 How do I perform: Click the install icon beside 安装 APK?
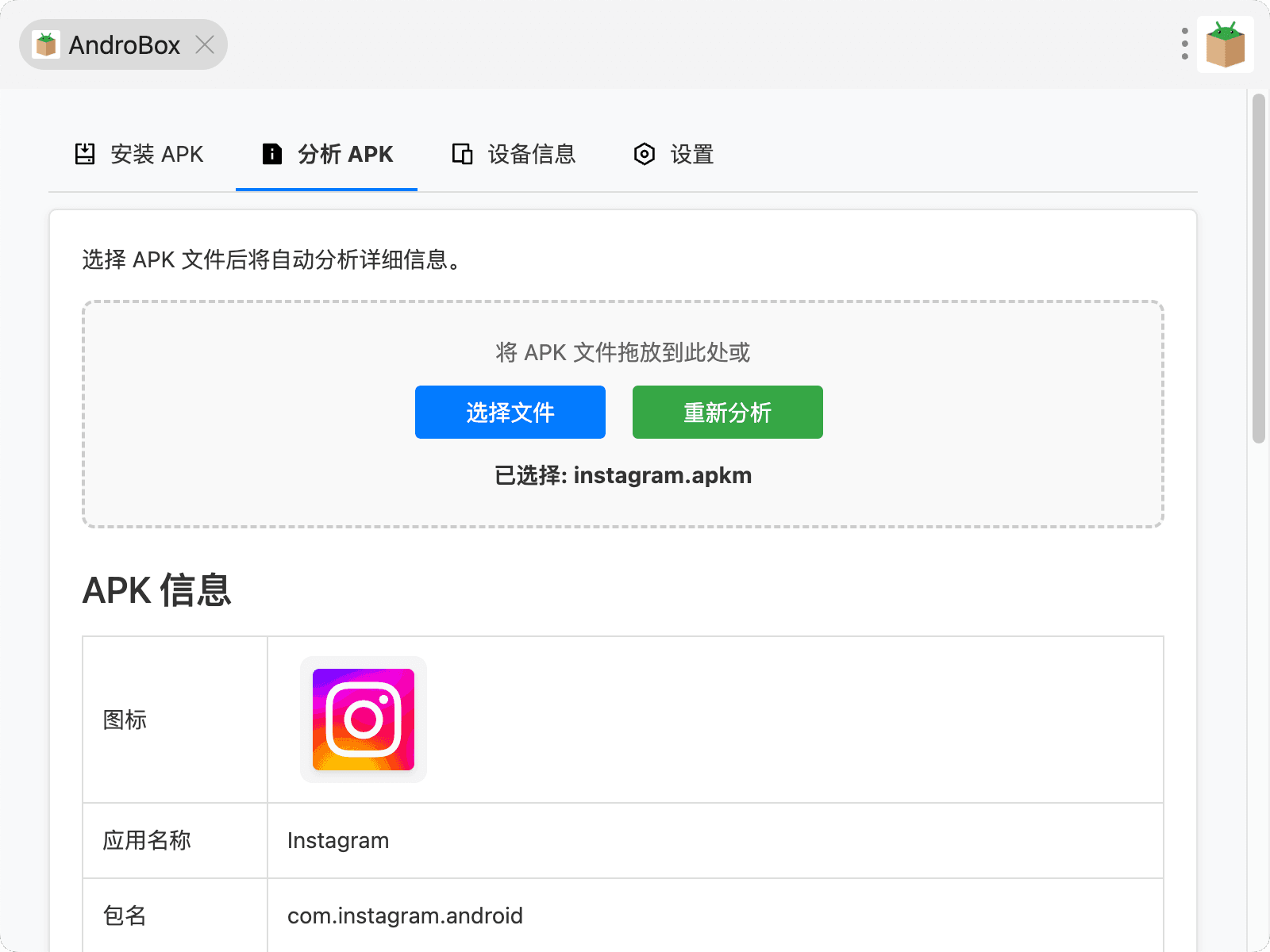(85, 154)
